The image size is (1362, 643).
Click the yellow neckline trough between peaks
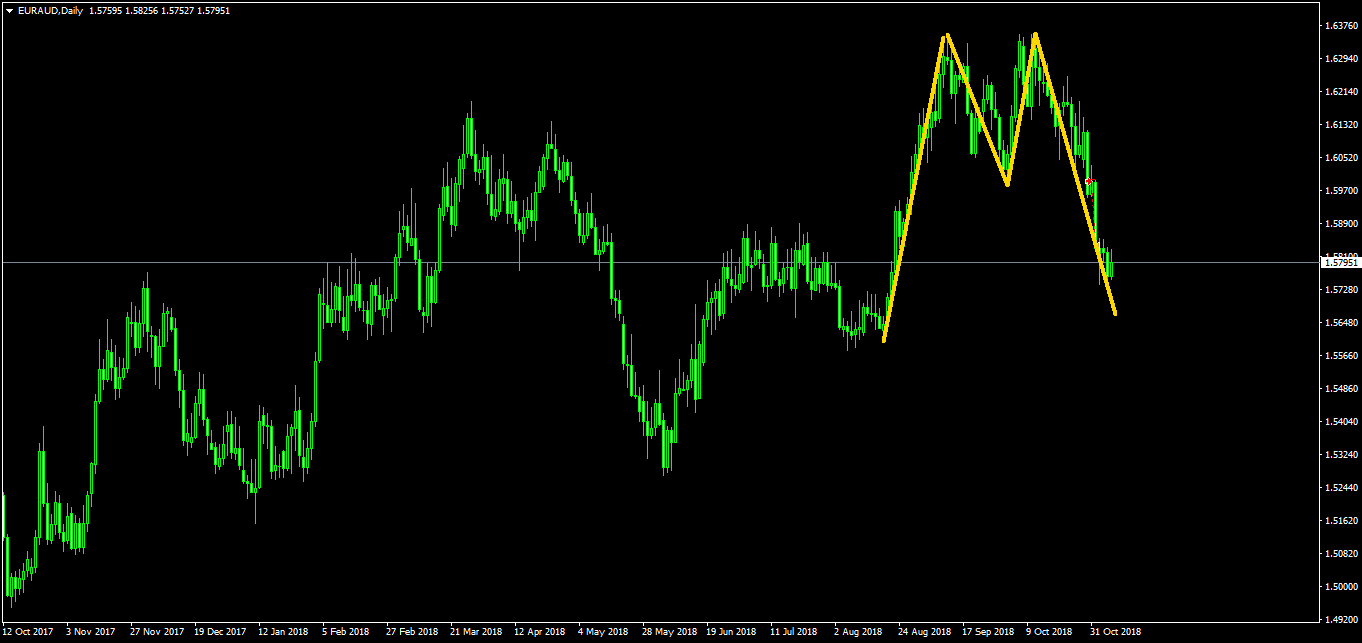click(1007, 184)
